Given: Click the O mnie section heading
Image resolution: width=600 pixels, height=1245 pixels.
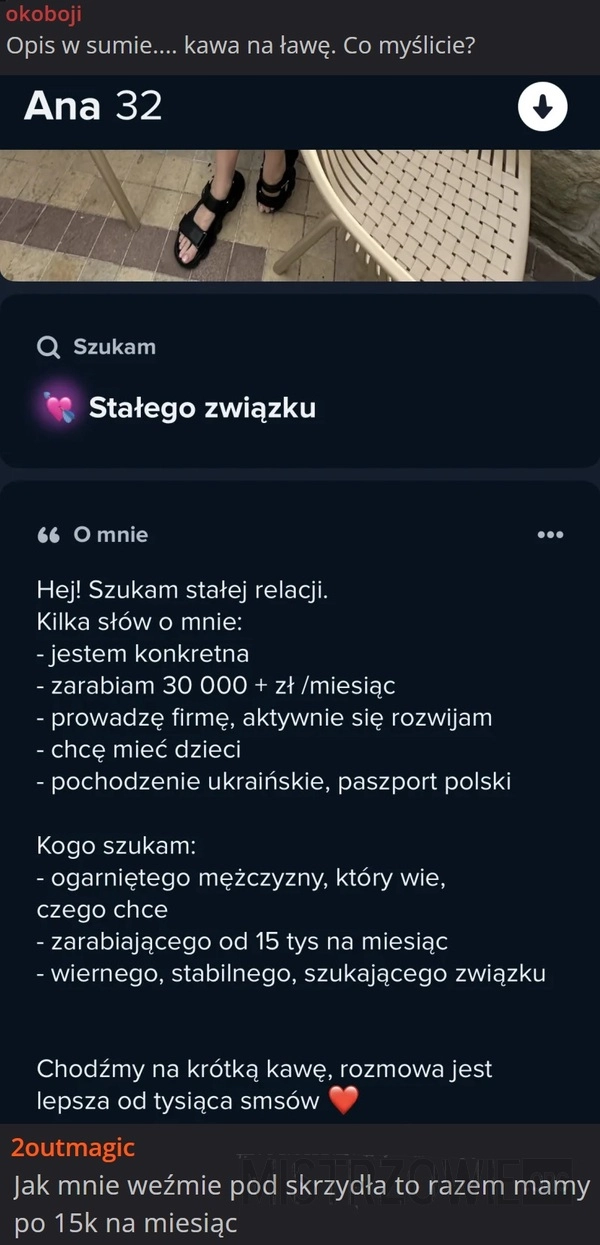Looking at the screenshot, I should click(x=111, y=535).
